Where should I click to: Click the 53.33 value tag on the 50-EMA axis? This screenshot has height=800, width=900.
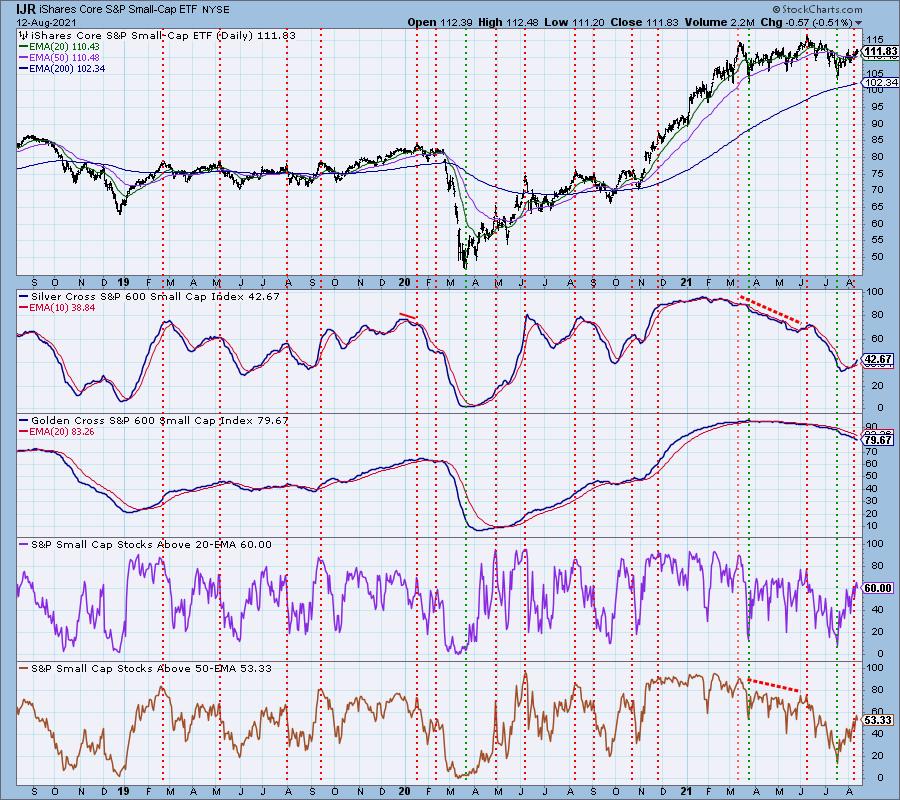878,720
